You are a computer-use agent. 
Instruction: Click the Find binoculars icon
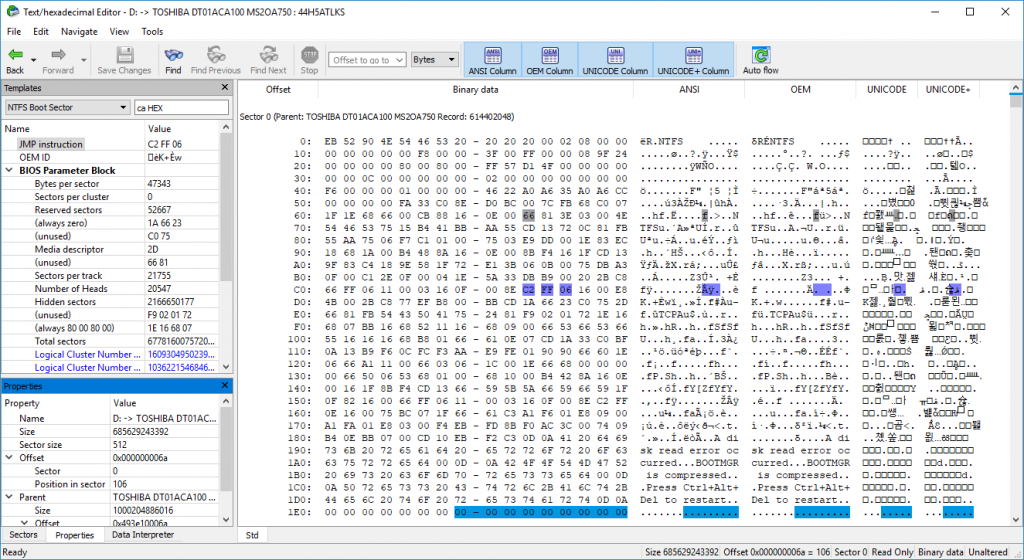click(173, 56)
